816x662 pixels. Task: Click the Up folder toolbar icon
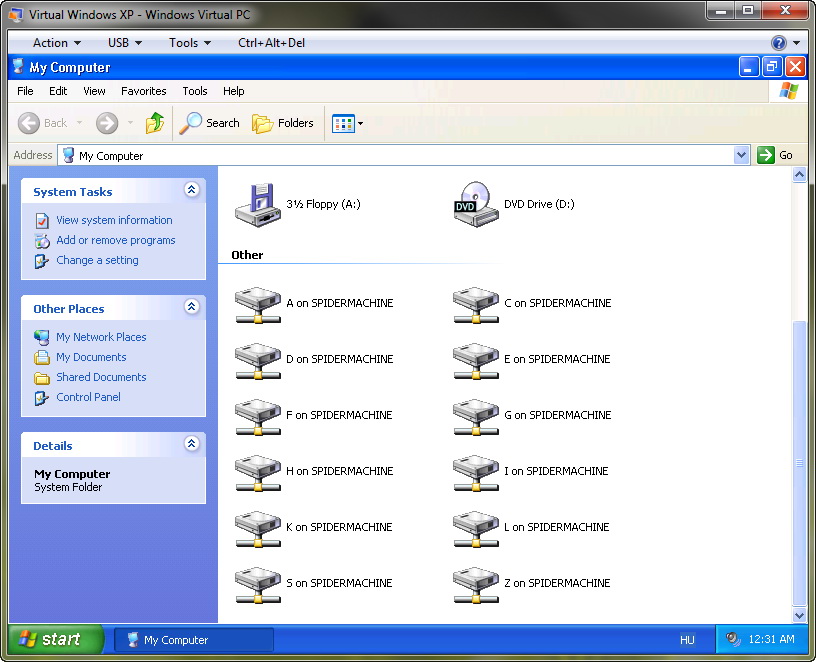point(155,123)
